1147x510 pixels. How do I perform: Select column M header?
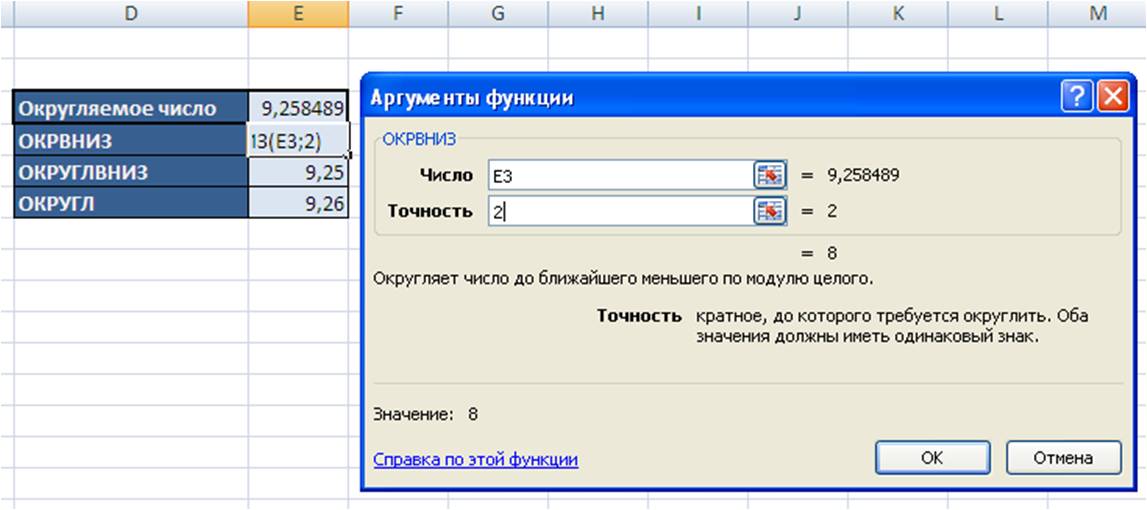point(1097,13)
